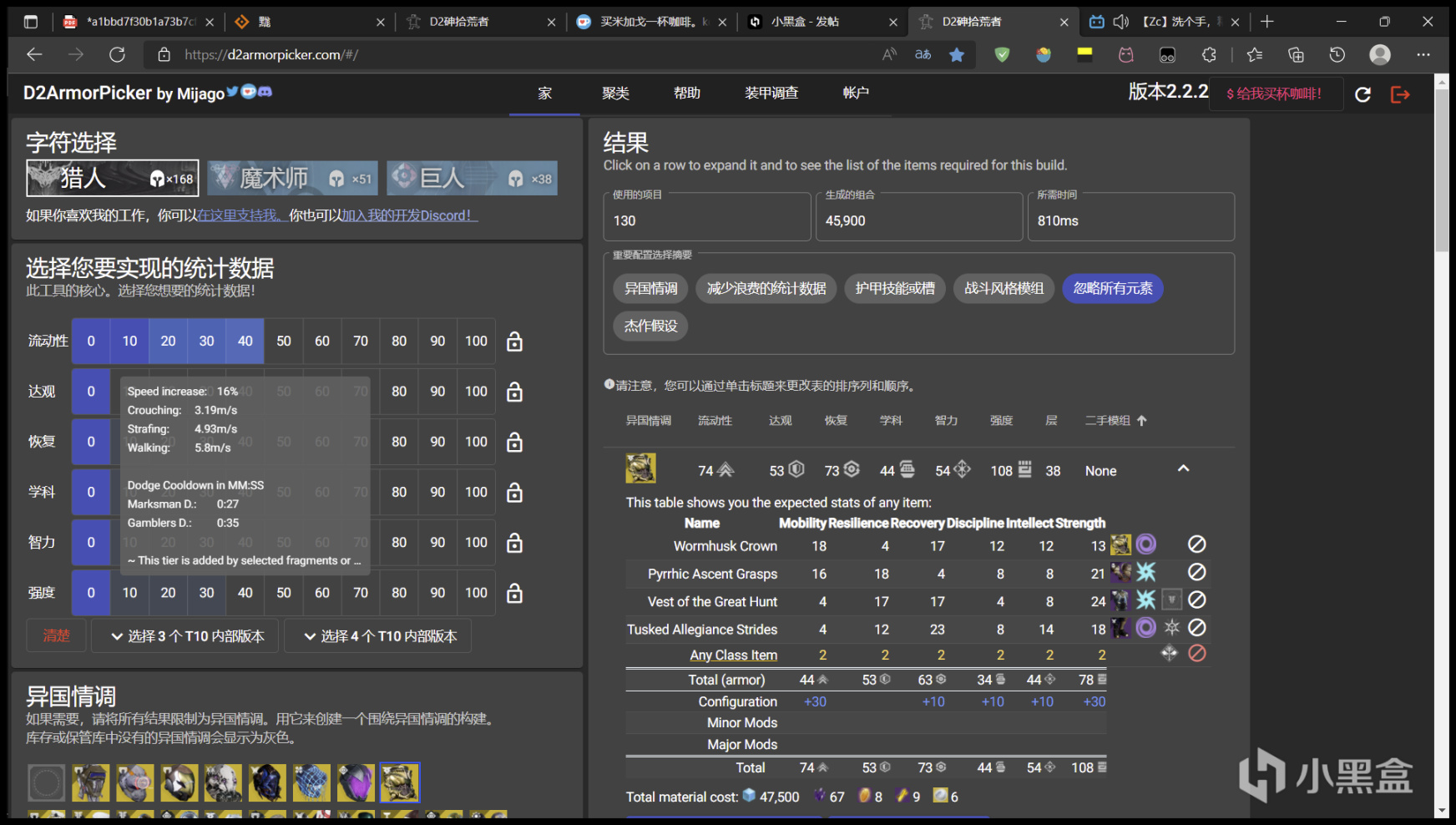The width and height of the screenshot is (1456, 825).
Task: Open the 帐户 navigation tab
Action: pos(856,93)
